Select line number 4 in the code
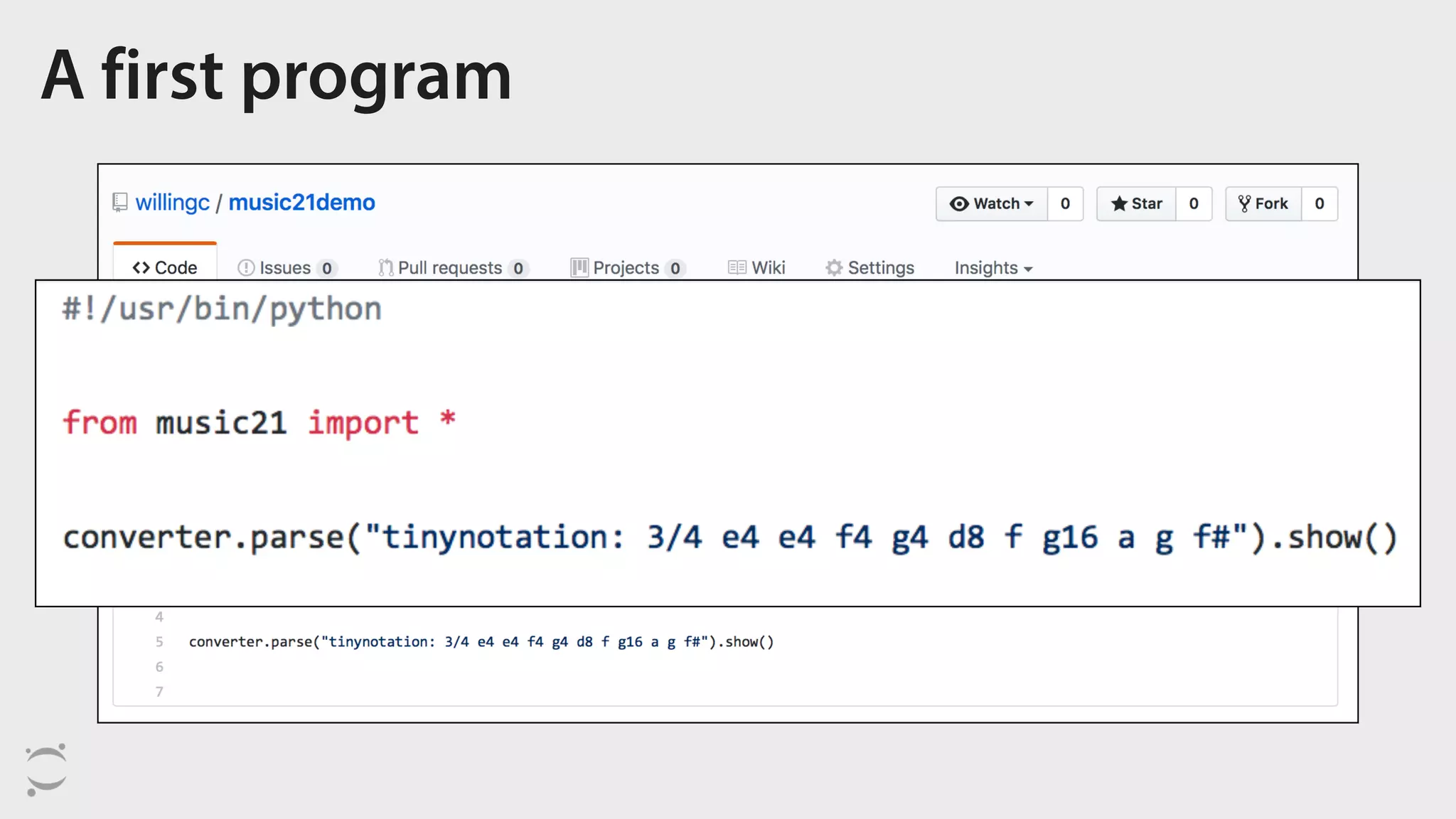 tap(159, 616)
